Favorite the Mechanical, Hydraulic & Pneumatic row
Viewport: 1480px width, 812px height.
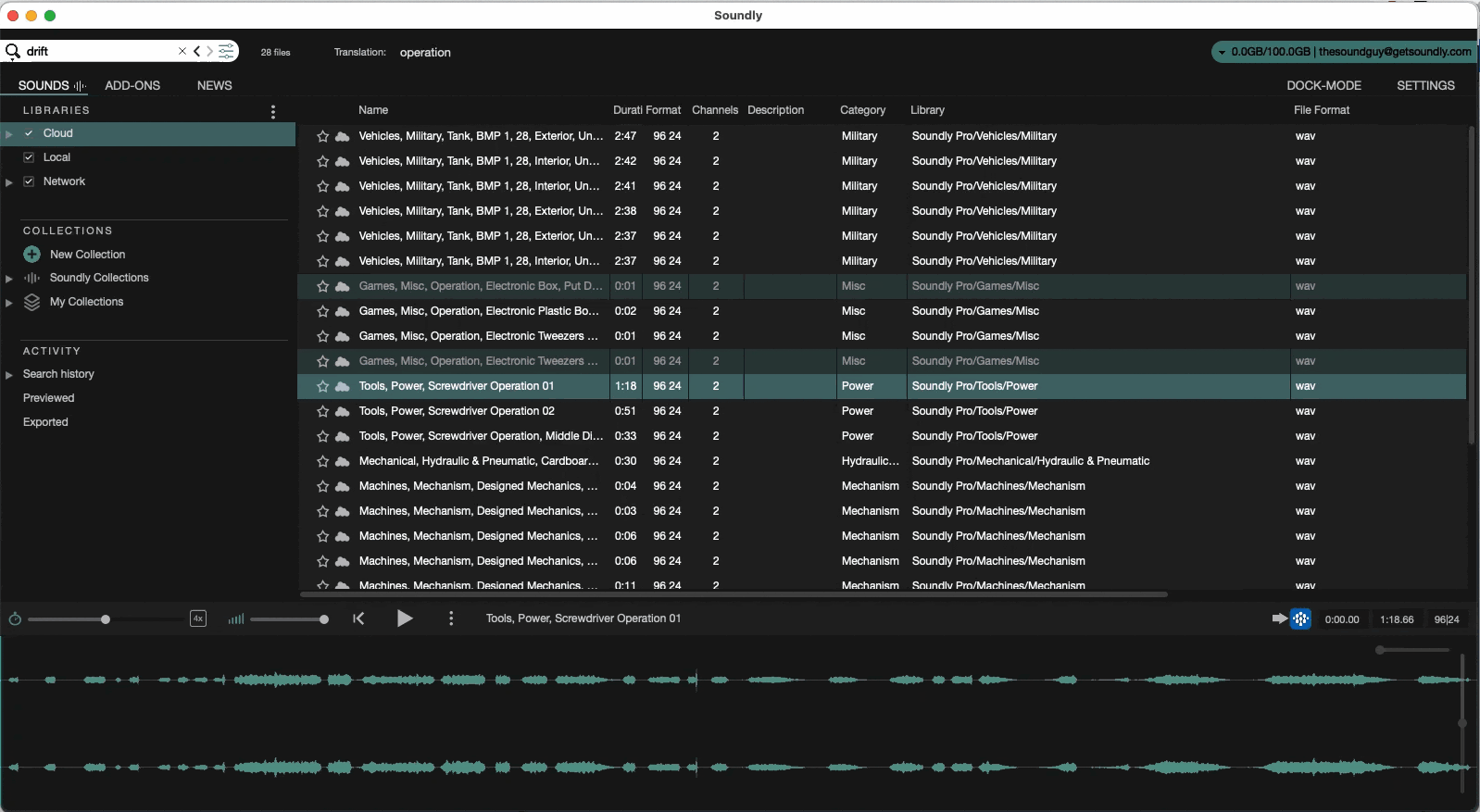322,461
